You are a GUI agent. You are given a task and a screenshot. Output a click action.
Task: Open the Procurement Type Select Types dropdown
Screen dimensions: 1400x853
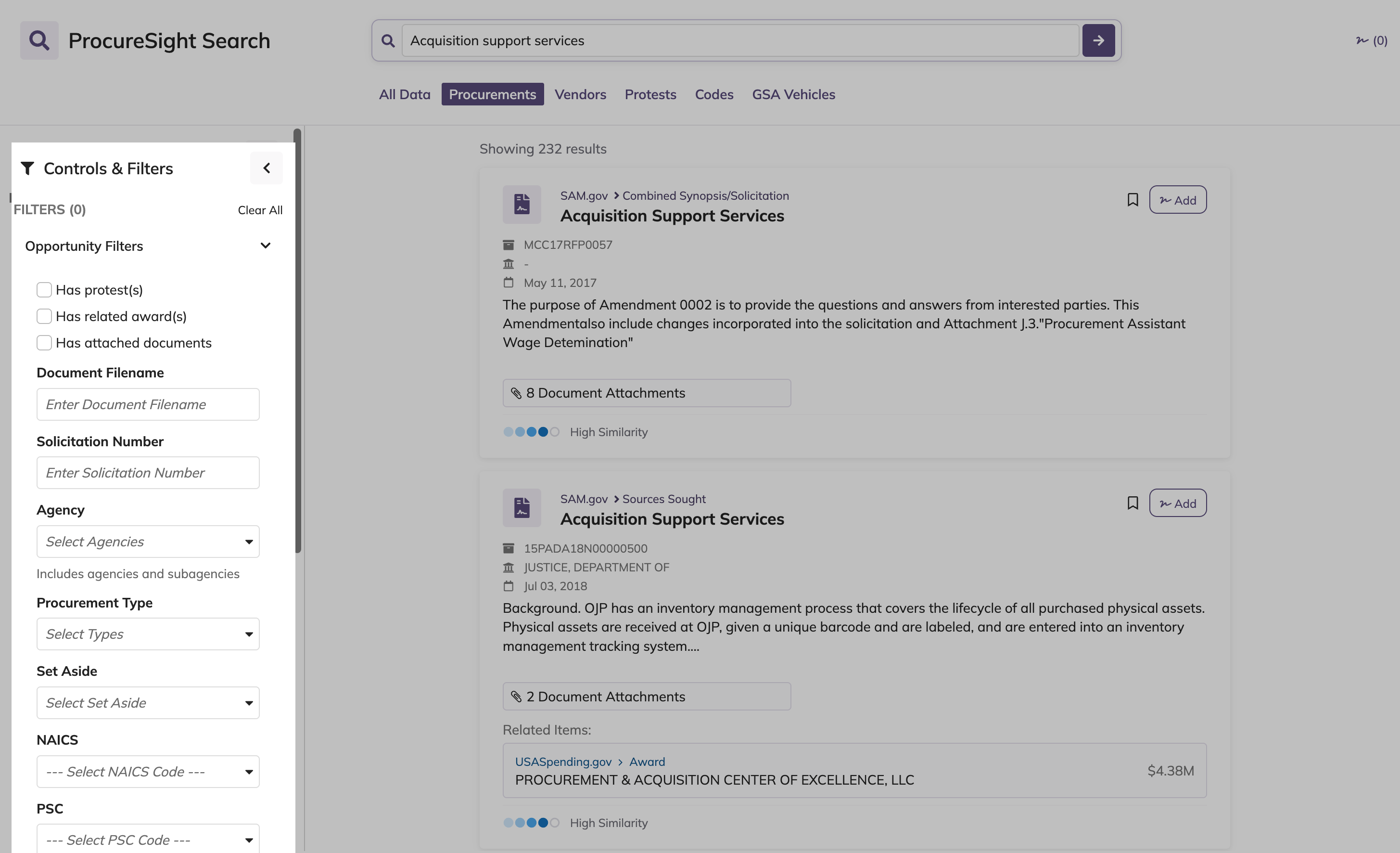148,634
